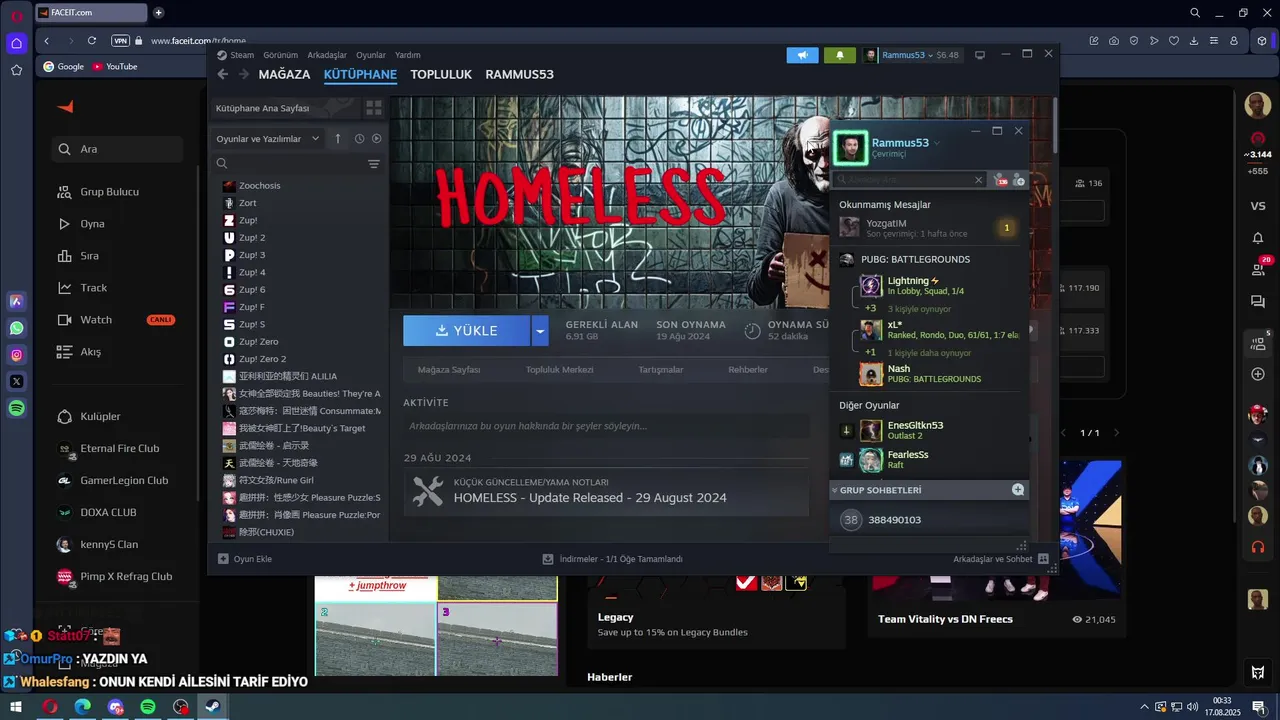Screen dimensions: 1280x720
Task: Open the Tartışmalar game tab
Action: 661,370
